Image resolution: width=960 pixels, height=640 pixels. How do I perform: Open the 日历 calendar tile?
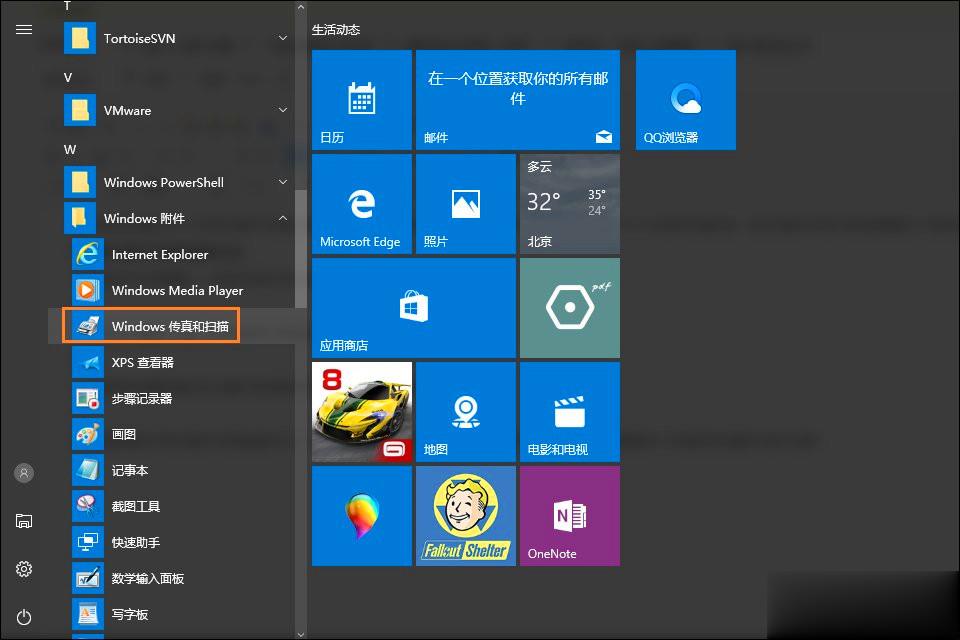362,100
